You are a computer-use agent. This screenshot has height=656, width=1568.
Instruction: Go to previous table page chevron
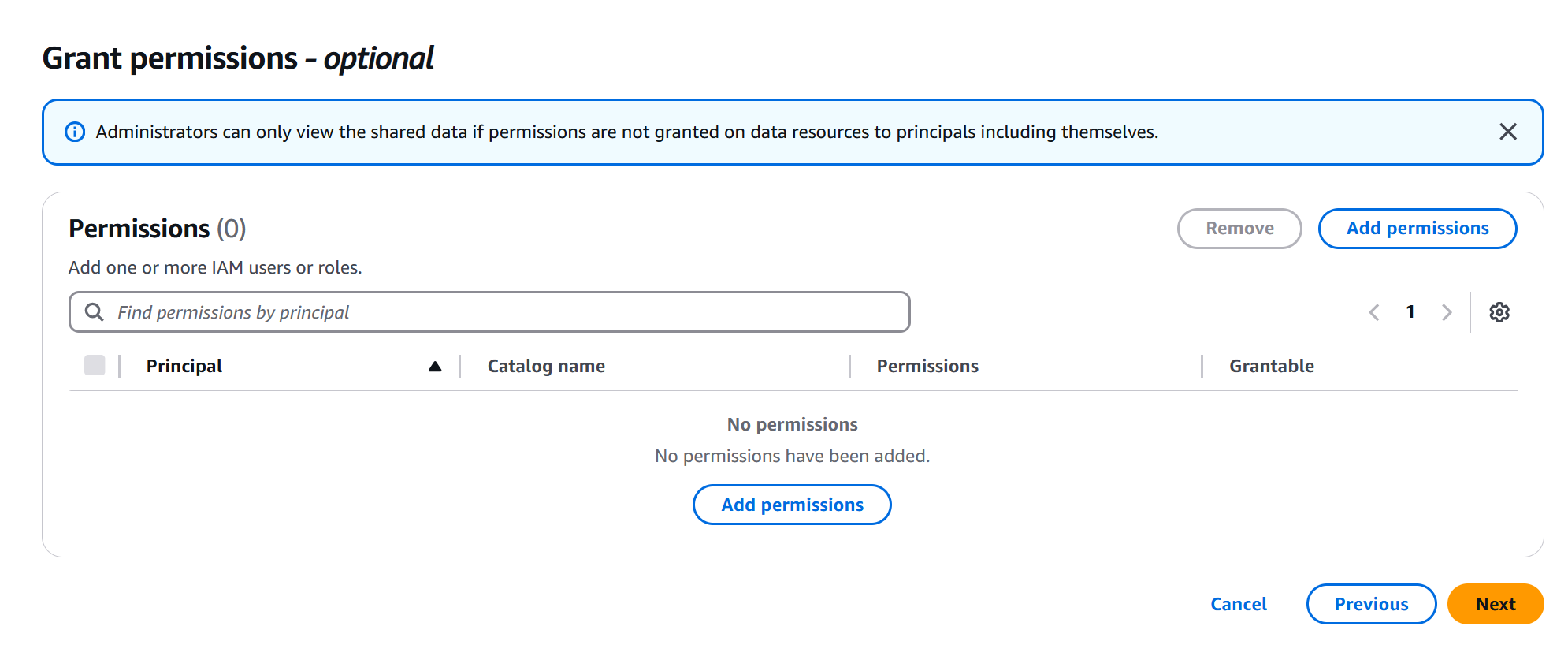click(x=1374, y=312)
